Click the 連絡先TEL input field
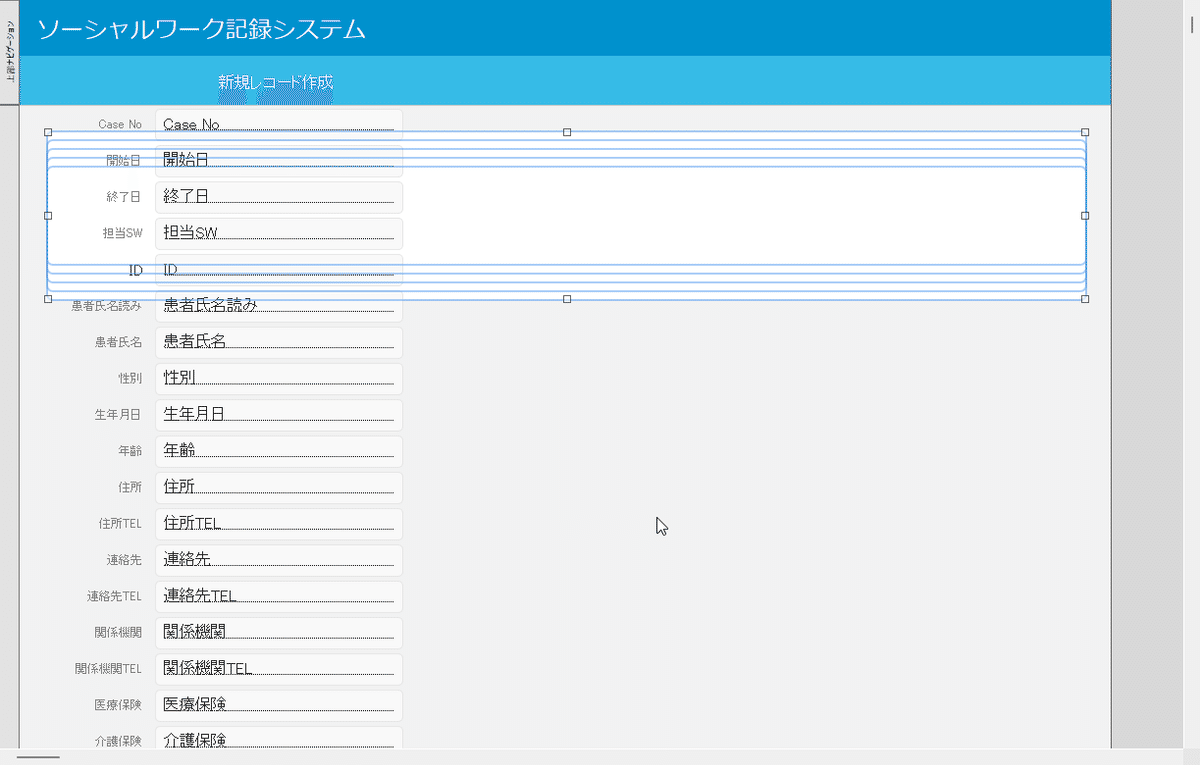 click(x=279, y=596)
